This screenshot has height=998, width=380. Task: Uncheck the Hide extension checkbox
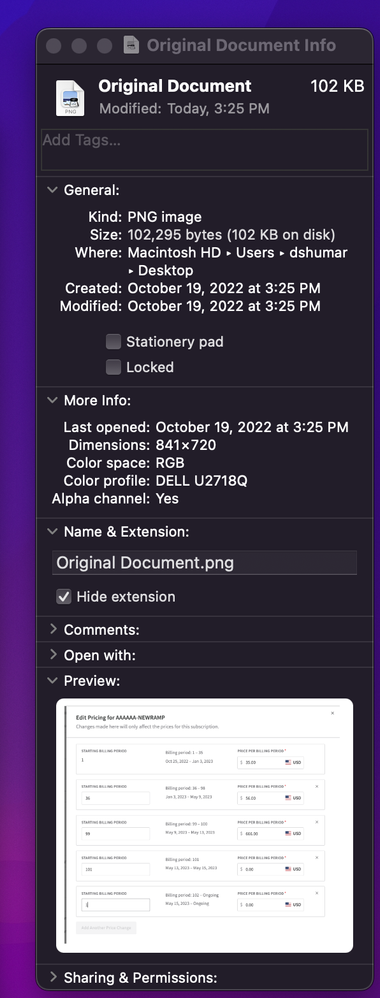point(64,597)
